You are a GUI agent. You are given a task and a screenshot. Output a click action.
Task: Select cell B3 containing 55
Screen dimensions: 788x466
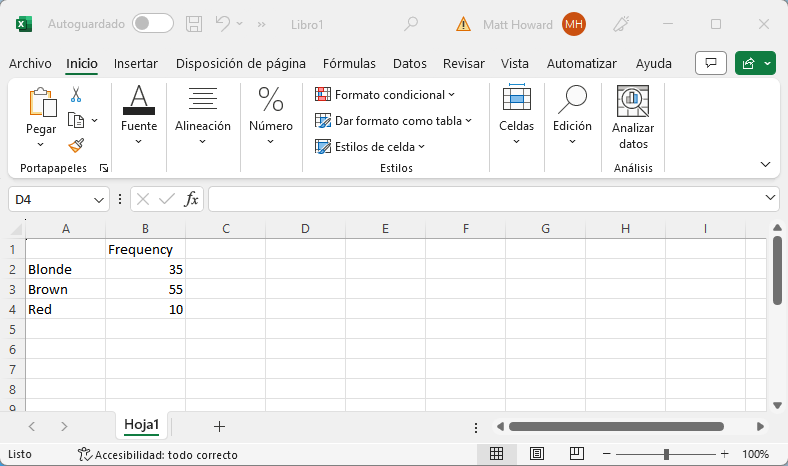(x=145, y=289)
